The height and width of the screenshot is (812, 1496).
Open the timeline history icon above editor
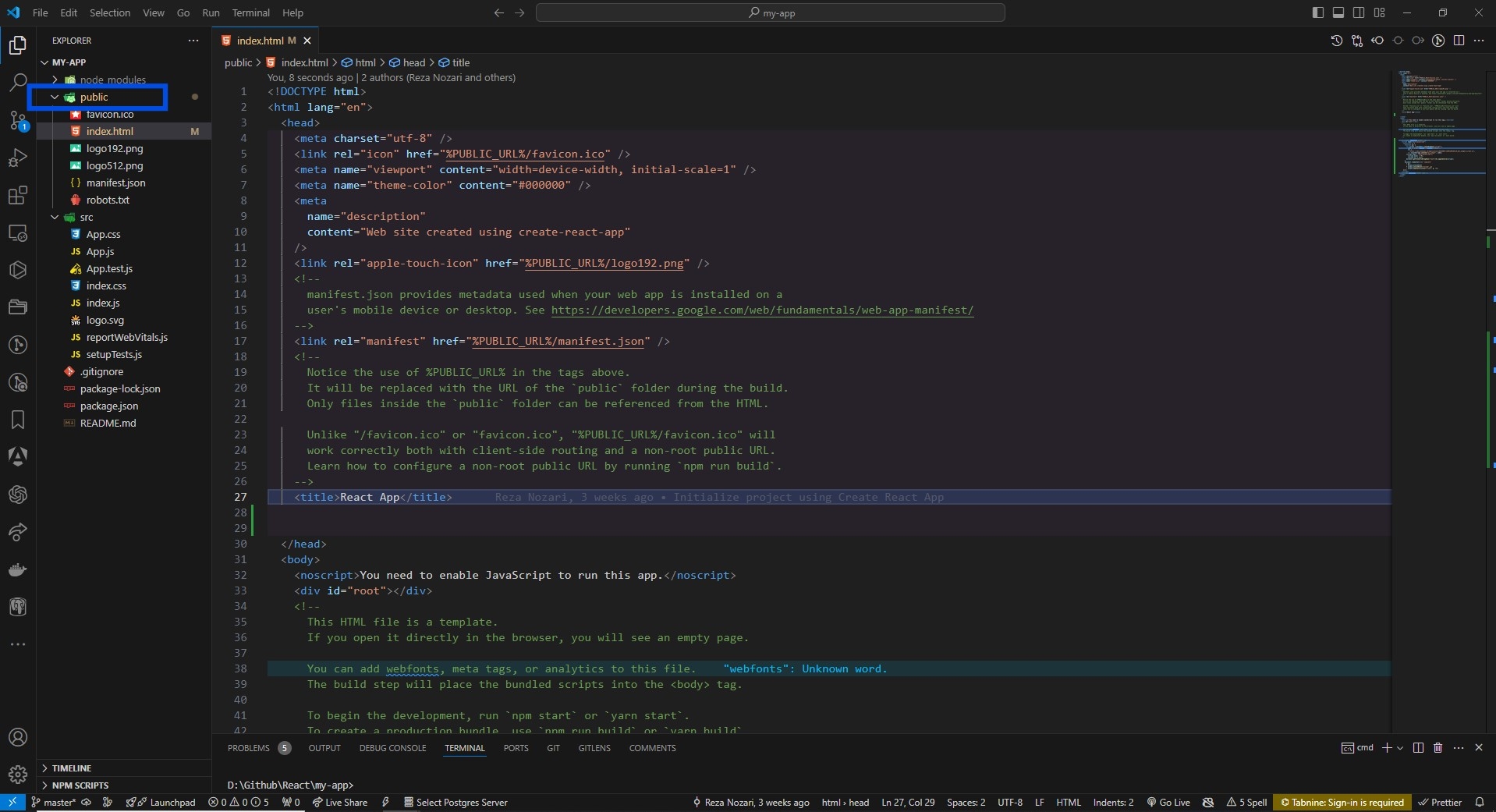coord(1336,41)
